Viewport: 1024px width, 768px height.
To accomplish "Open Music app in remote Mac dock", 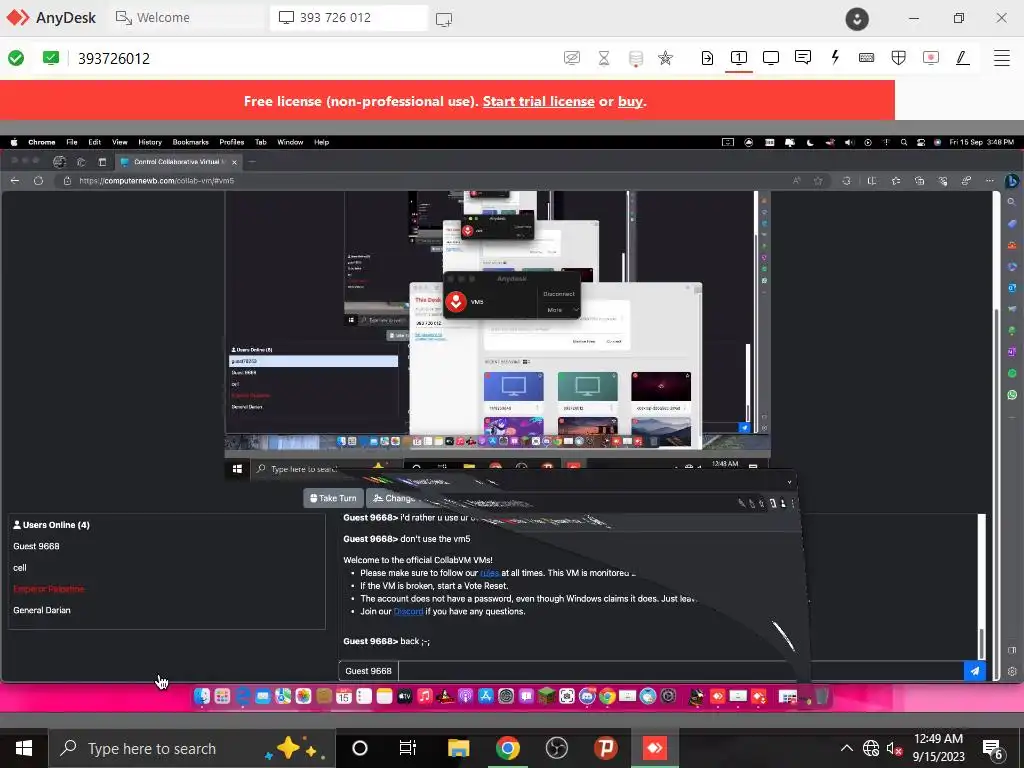I will (424, 696).
